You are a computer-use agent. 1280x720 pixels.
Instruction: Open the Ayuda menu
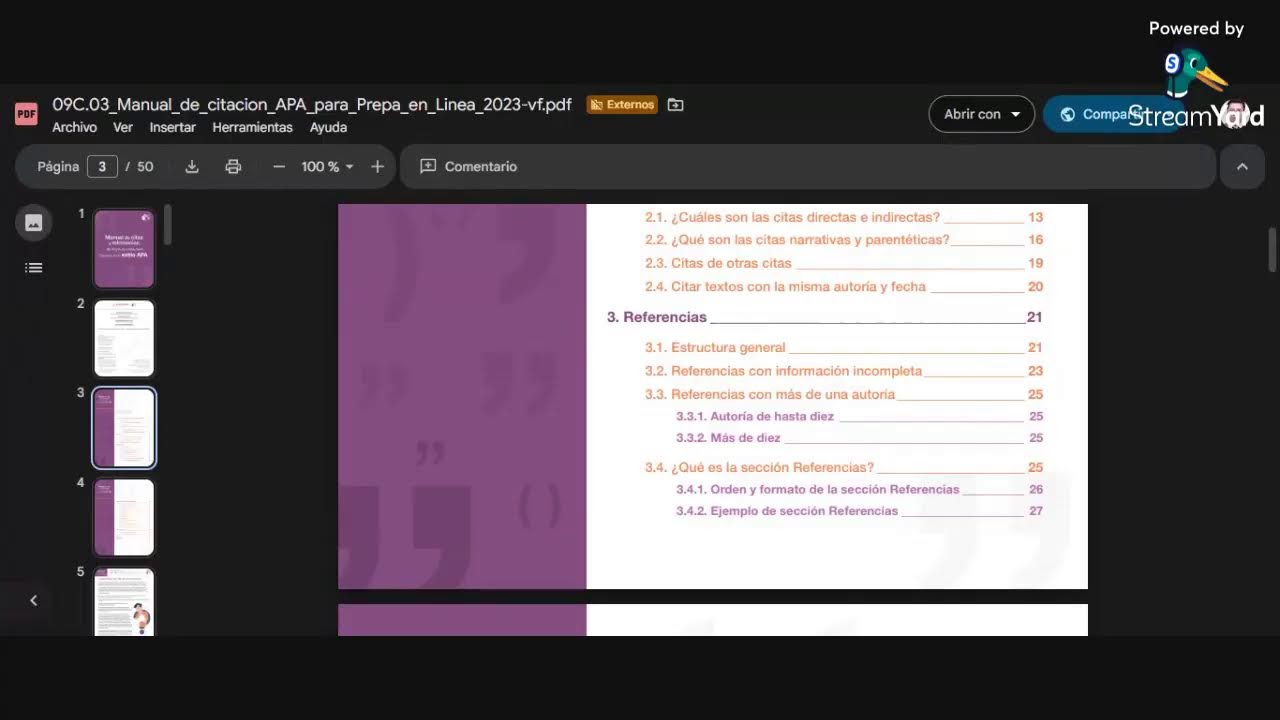click(x=328, y=128)
